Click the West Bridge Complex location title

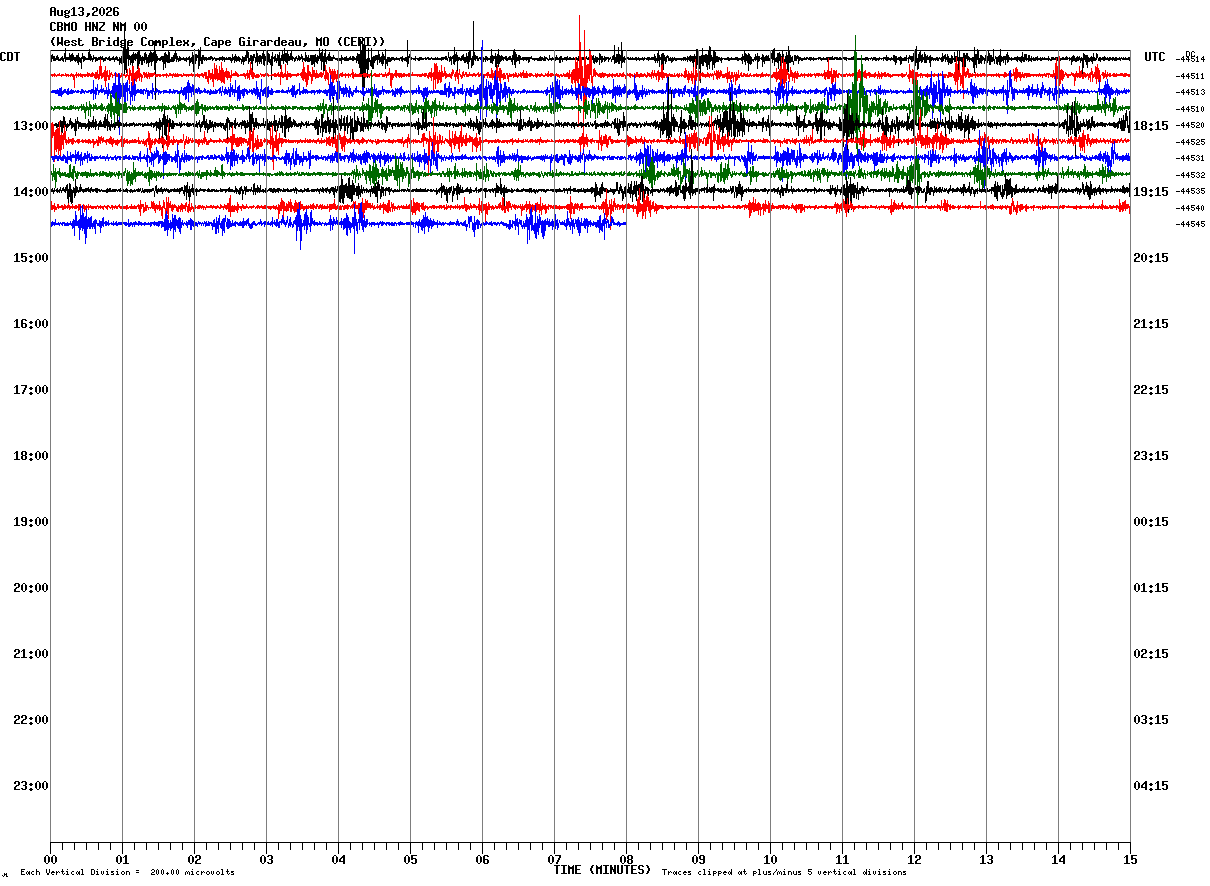[217, 42]
